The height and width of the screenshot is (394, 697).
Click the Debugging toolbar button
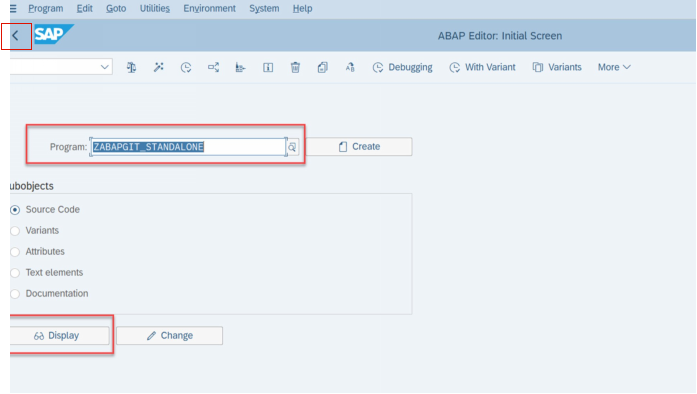coord(402,67)
